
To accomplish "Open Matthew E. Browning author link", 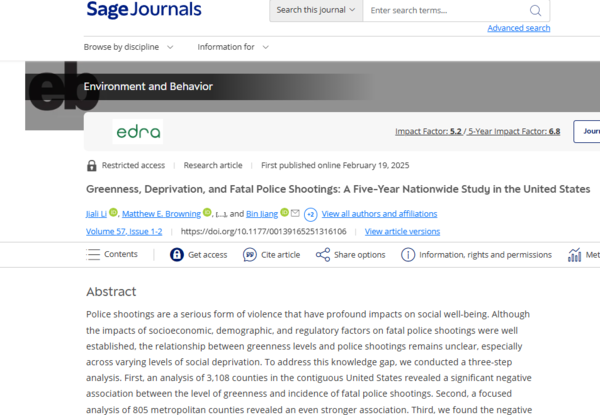I will coord(160,214).
